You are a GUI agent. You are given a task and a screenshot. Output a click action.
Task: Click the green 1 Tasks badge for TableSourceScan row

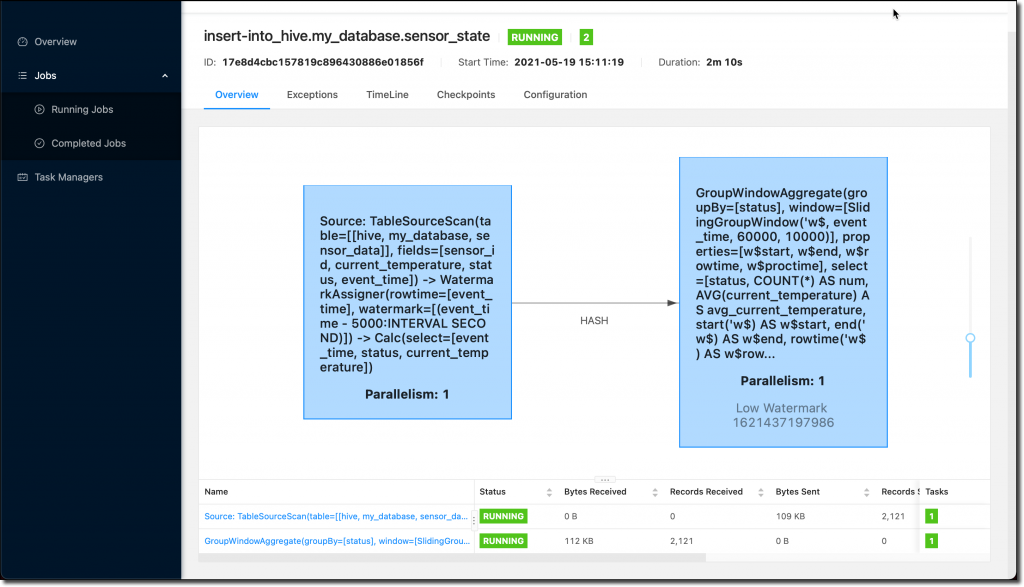click(933, 515)
